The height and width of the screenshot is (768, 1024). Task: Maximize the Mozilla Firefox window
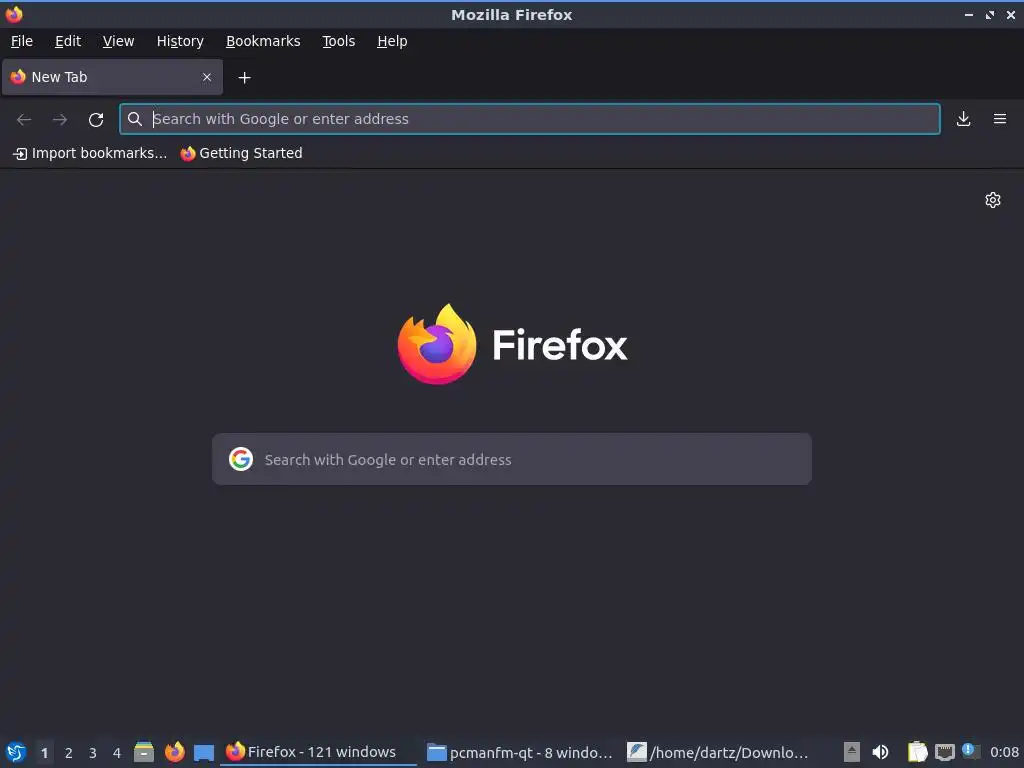[990, 14]
